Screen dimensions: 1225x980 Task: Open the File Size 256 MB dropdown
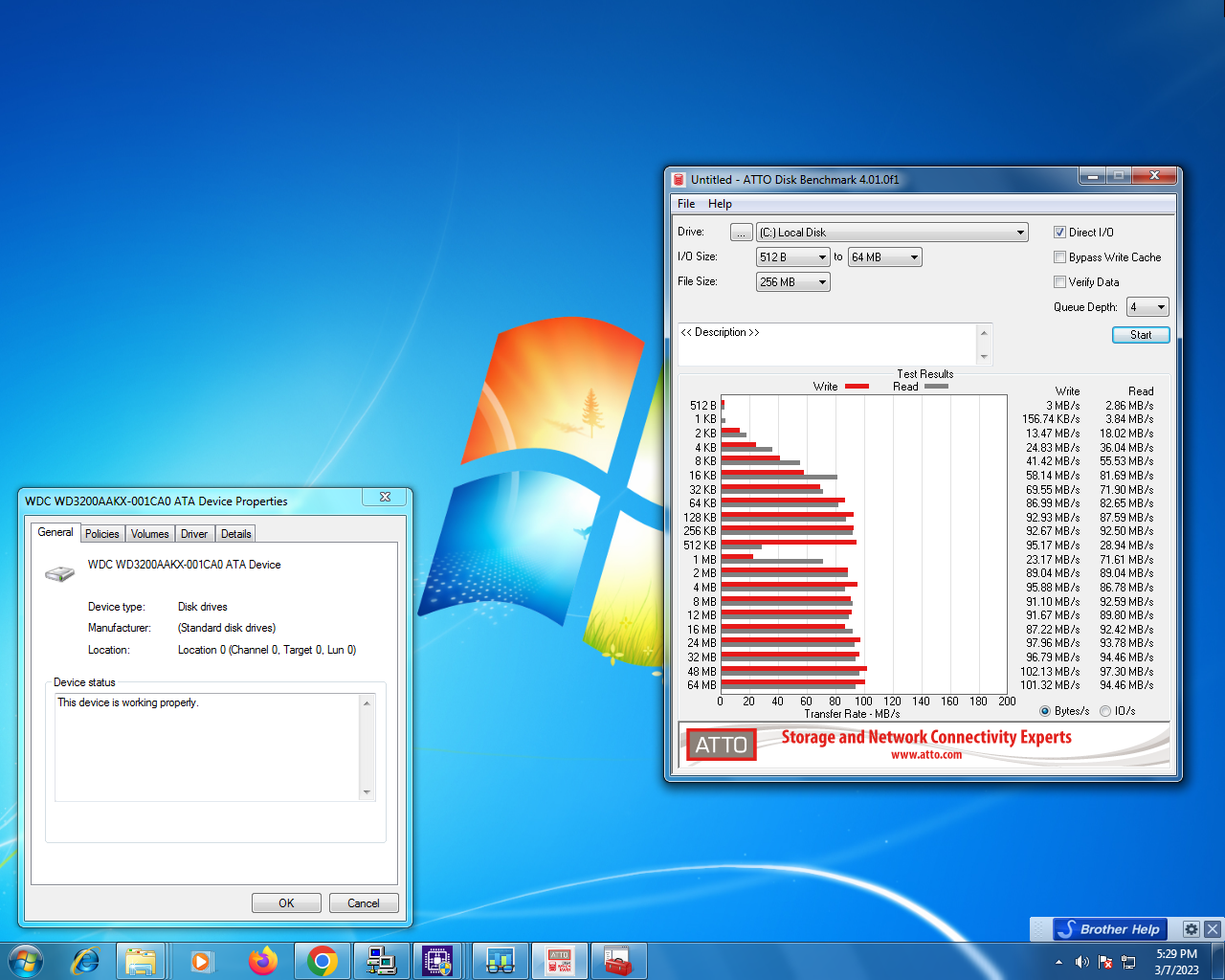(792, 282)
